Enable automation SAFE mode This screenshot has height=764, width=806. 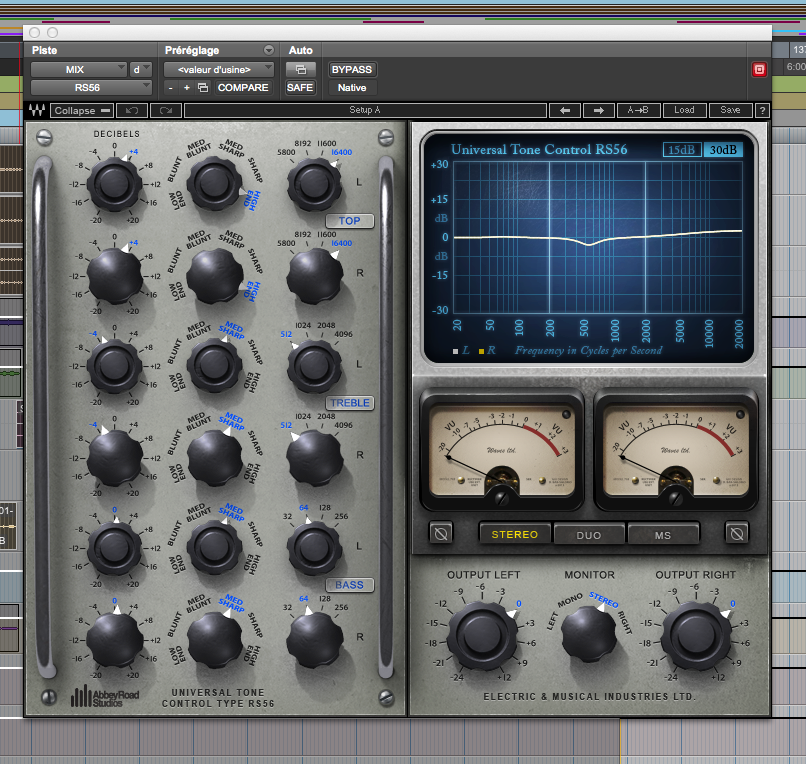point(300,88)
